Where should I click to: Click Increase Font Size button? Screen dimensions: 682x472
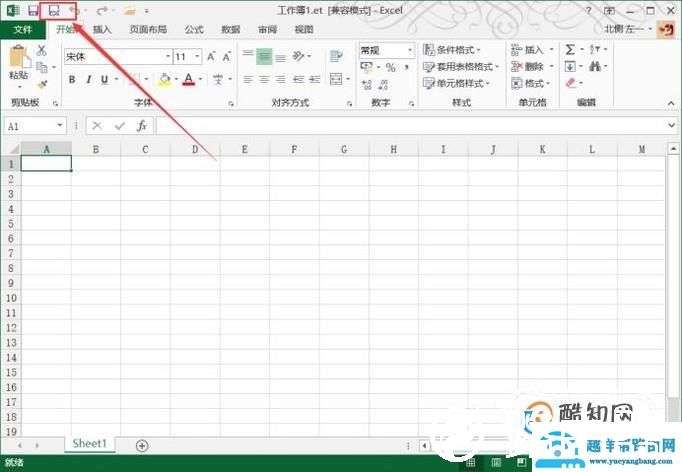click(211, 57)
